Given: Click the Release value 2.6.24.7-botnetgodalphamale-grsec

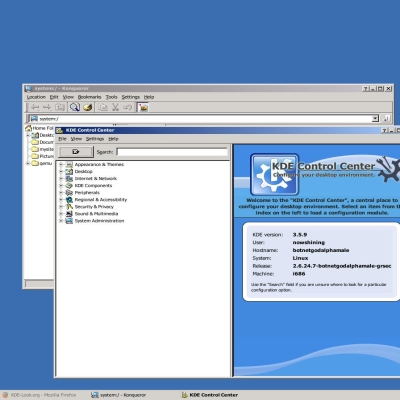Looking at the screenshot, I should click(342, 266).
